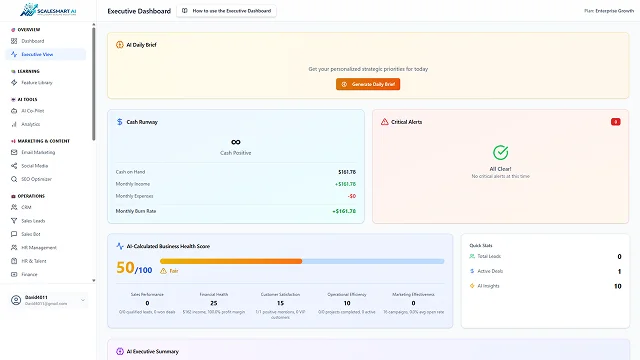Click Plan: Enterprise Growth label
Viewport: 640px width, 360px height.
pos(609,11)
